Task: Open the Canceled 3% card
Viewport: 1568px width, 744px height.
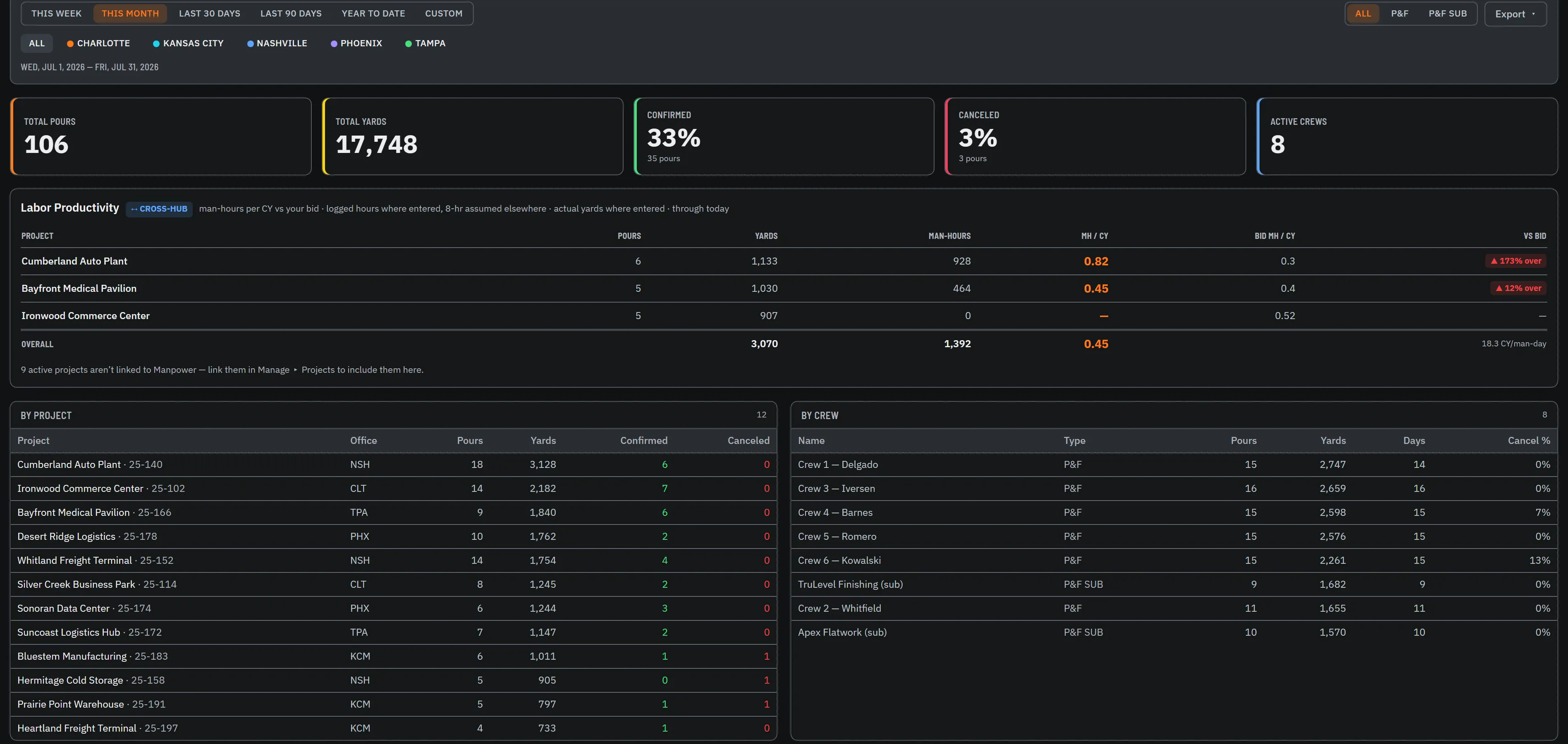Action: pos(1096,136)
